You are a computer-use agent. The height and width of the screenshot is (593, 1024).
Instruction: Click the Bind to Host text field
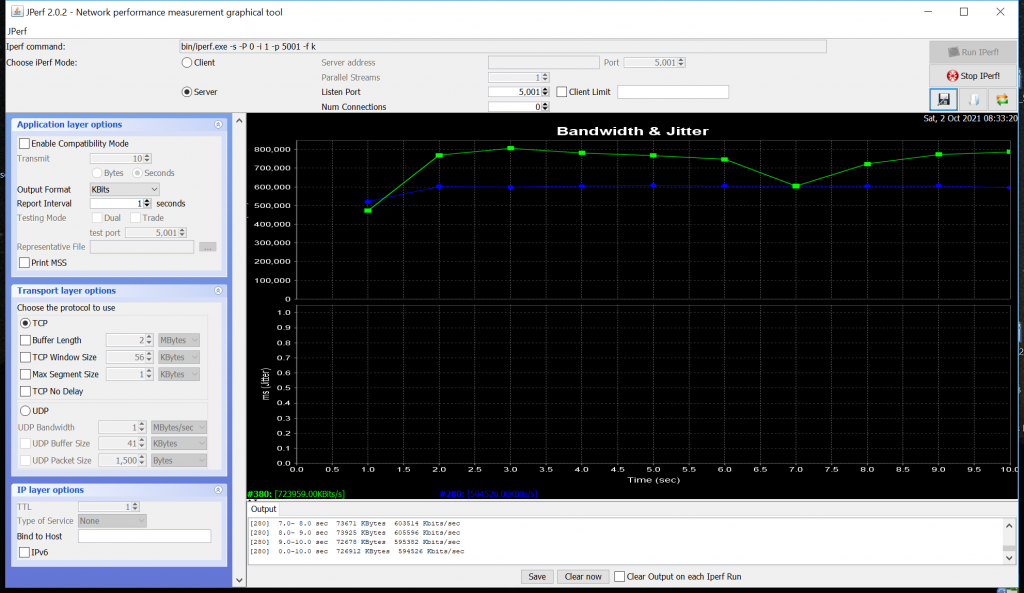pyautogui.click(x=144, y=536)
